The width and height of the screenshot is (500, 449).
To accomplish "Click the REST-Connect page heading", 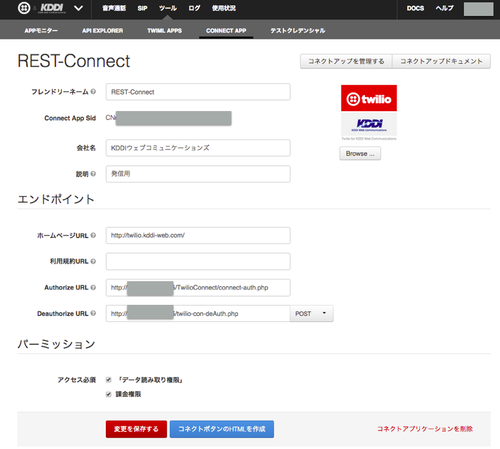I will coord(74,61).
